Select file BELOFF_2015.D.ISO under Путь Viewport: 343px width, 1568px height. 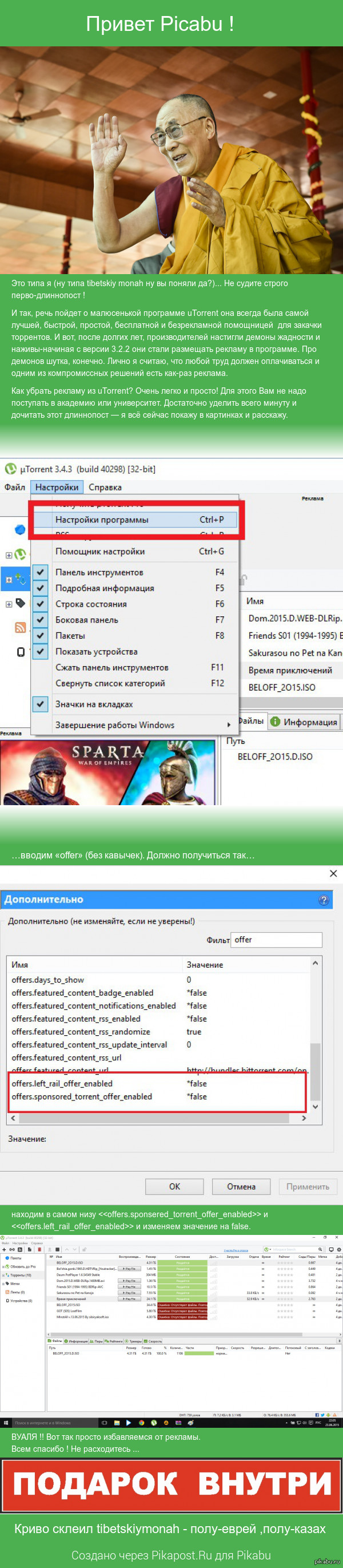pos(275,757)
